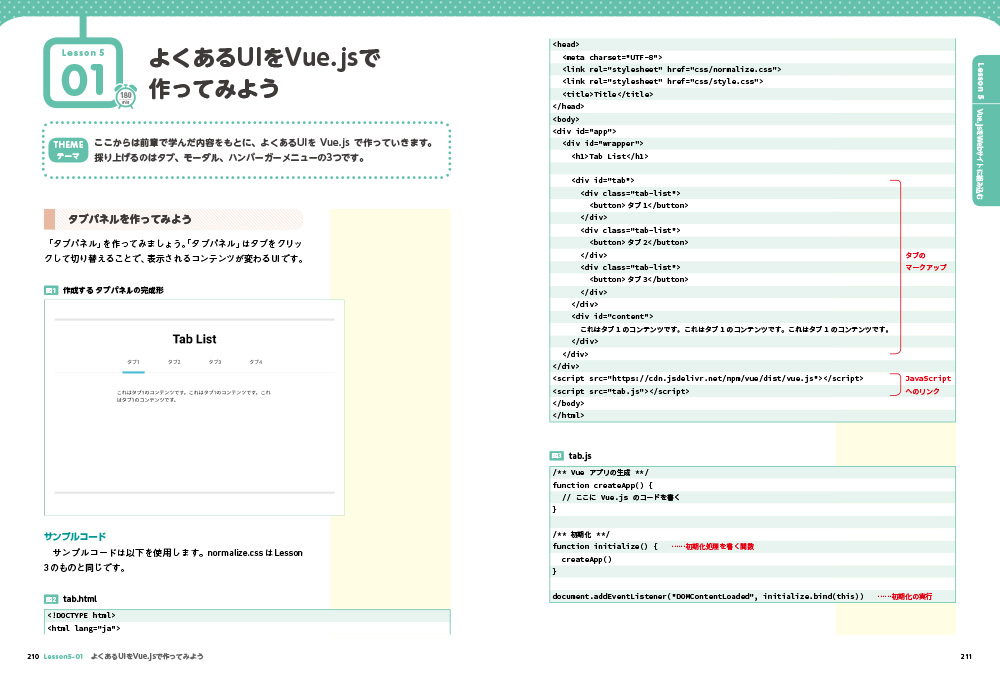The width and height of the screenshot is (1000, 679).
Task: Click the red 初期化の実行 annotation
Action: click(x=905, y=596)
